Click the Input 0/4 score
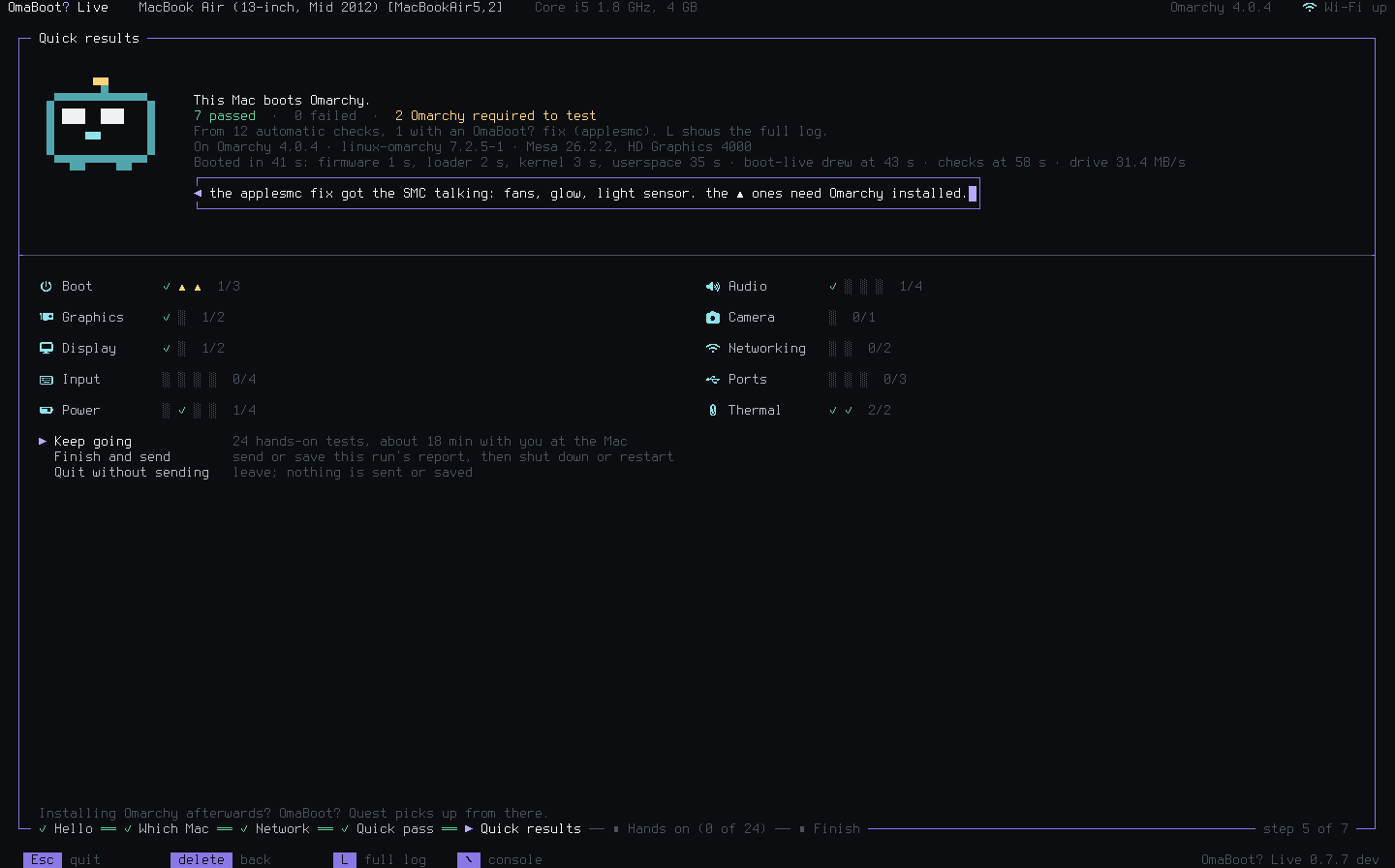This screenshot has width=1395, height=868. (x=244, y=380)
